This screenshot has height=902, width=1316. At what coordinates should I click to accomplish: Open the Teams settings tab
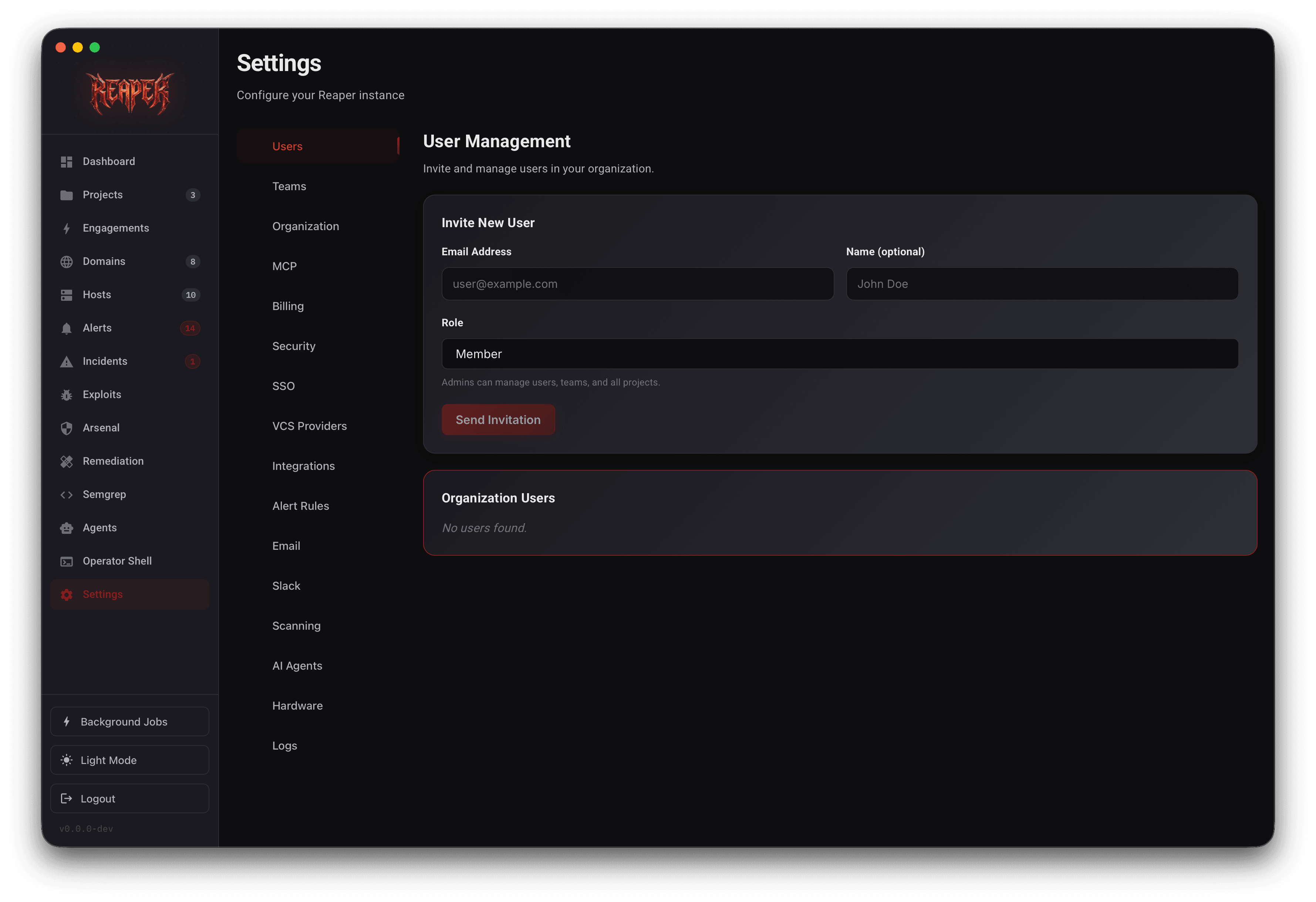tap(318, 186)
